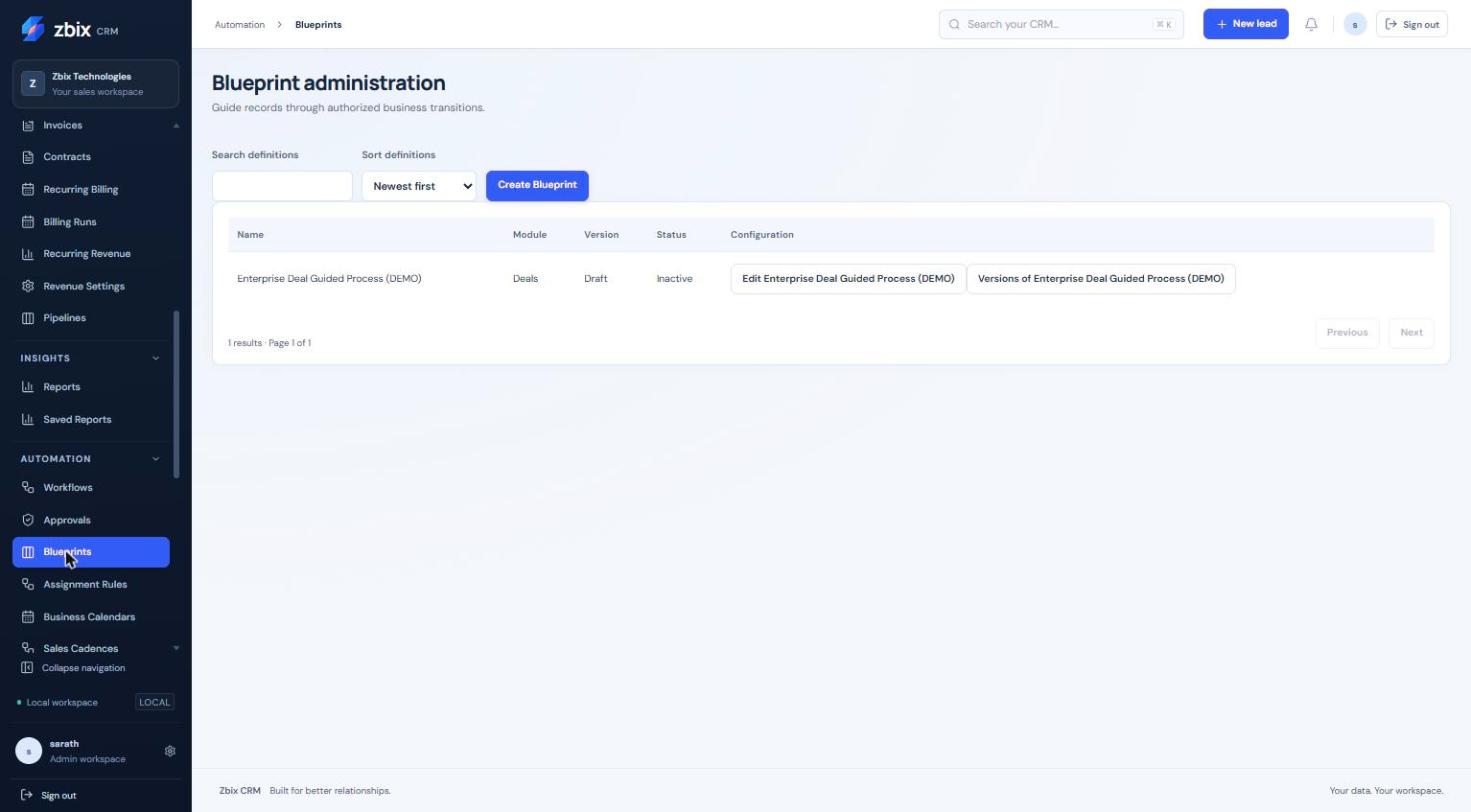The height and width of the screenshot is (812, 1471).
Task: Click the user avatar in top bar
Action: point(1355,24)
